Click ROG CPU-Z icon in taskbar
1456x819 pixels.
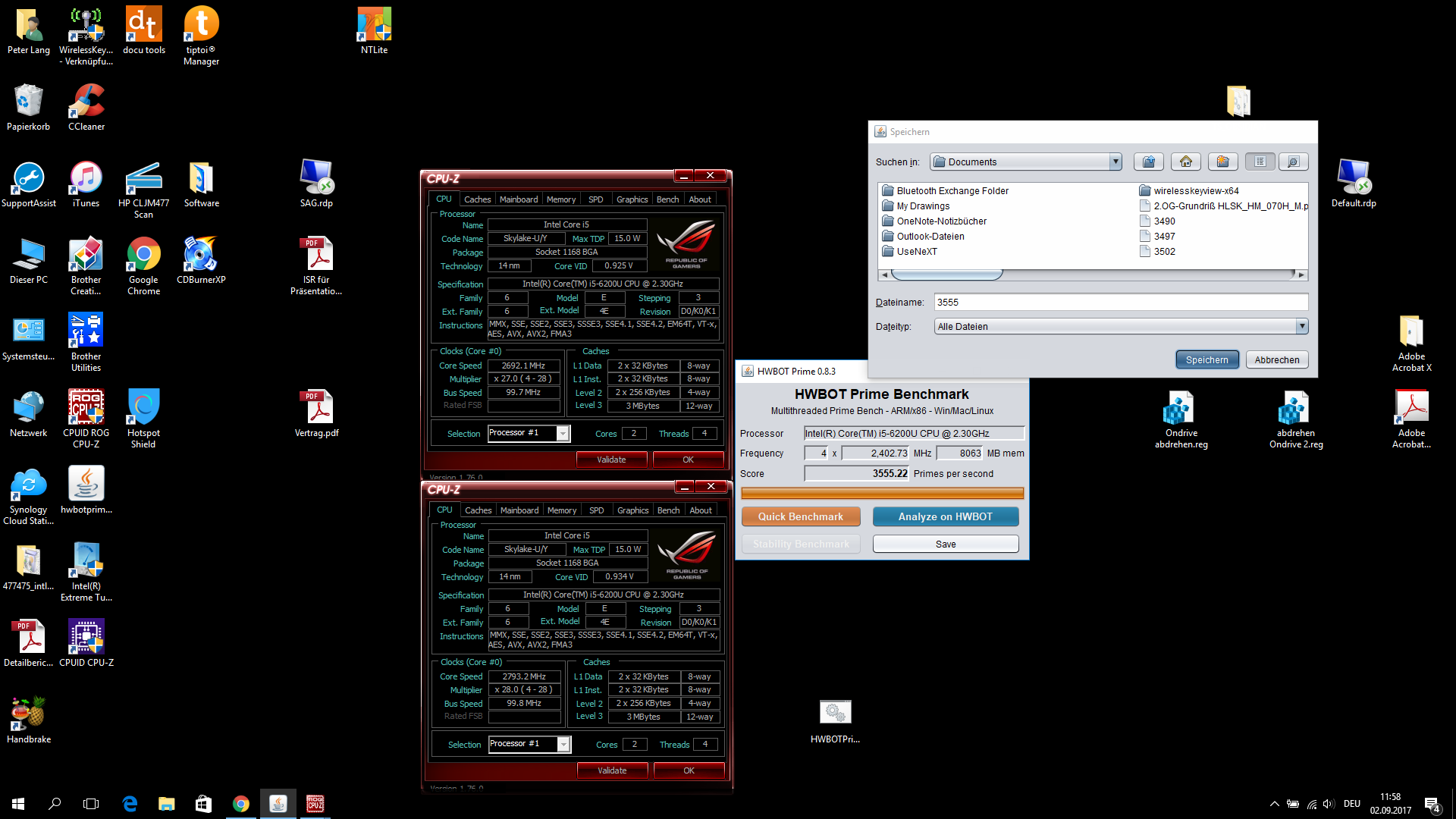[315, 804]
